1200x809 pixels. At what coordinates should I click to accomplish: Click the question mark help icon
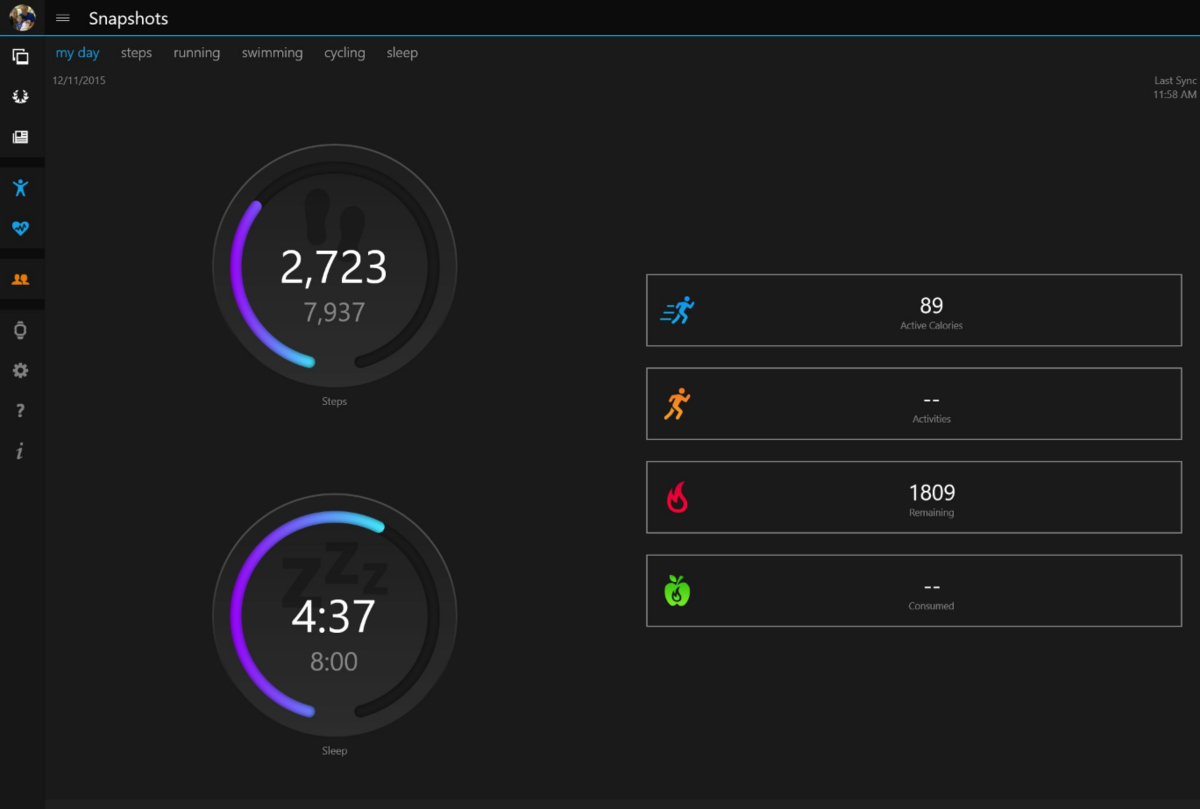point(20,411)
